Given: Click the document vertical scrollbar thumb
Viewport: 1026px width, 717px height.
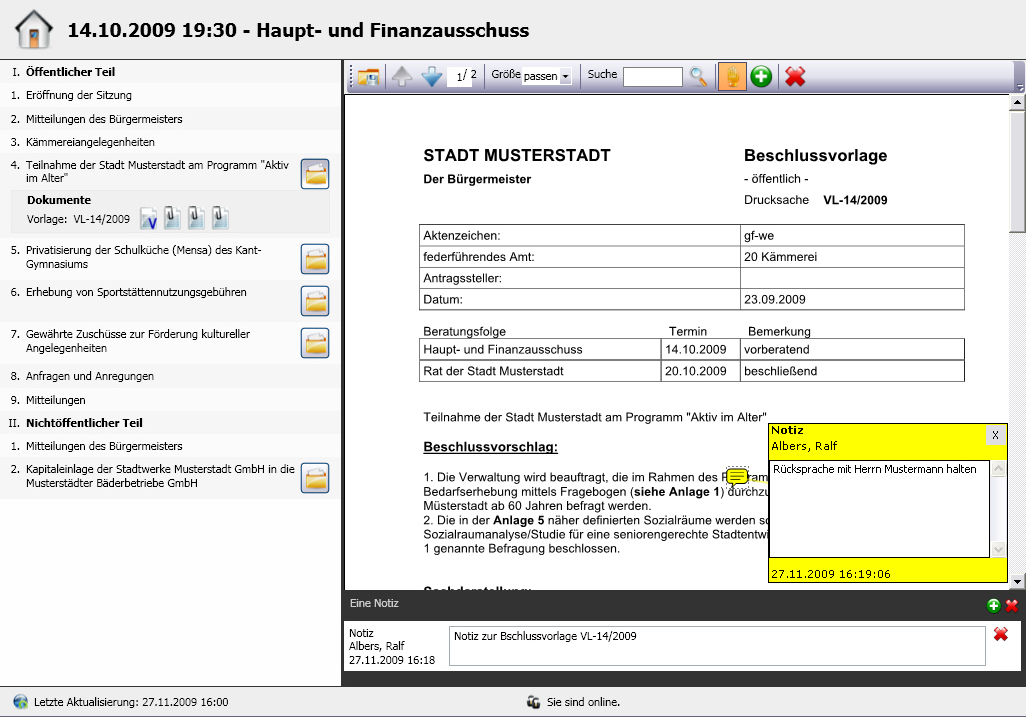Looking at the screenshot, I should 1017,171.
